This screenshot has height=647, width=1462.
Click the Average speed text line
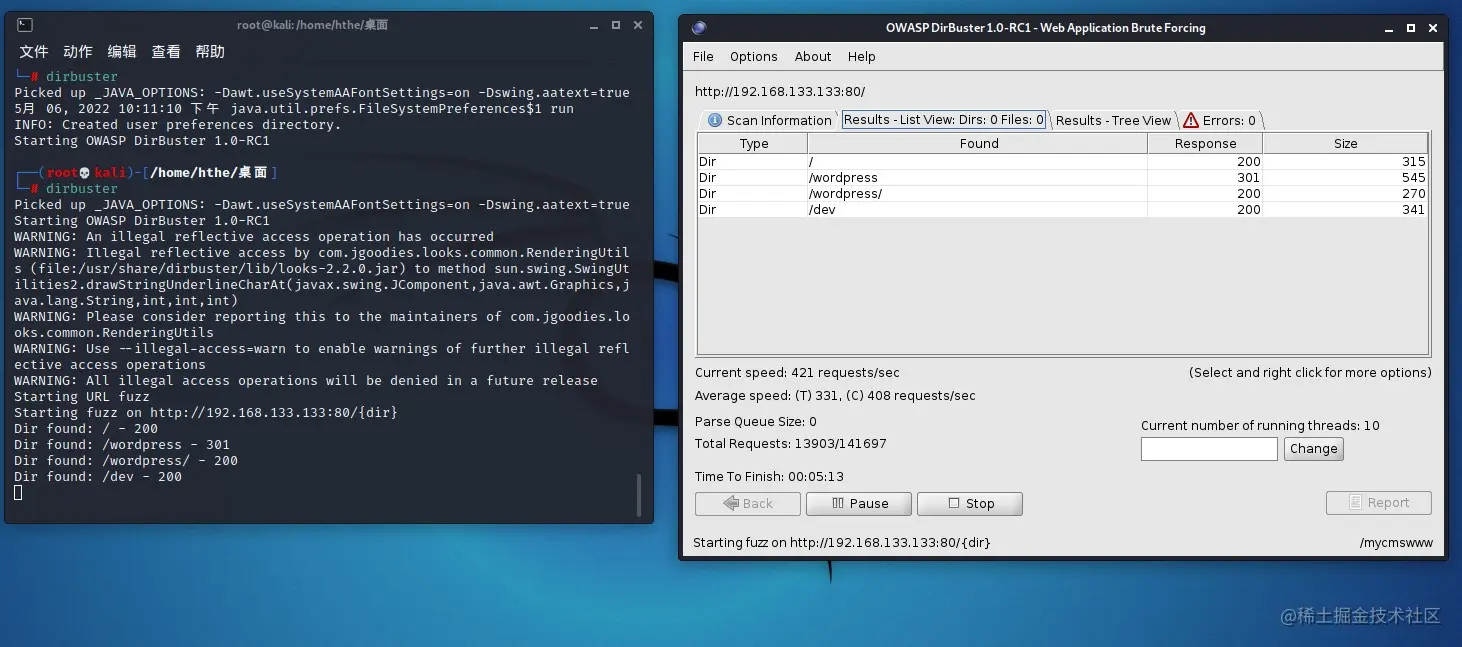click(835, 395)
